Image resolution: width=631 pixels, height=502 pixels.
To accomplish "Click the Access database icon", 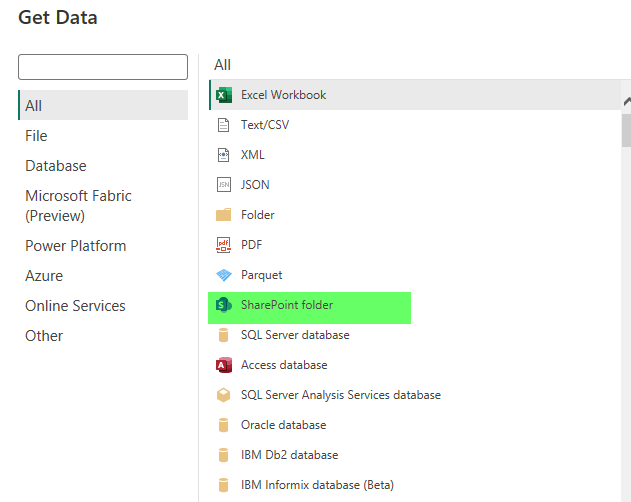I will click(x=224, y=365).
